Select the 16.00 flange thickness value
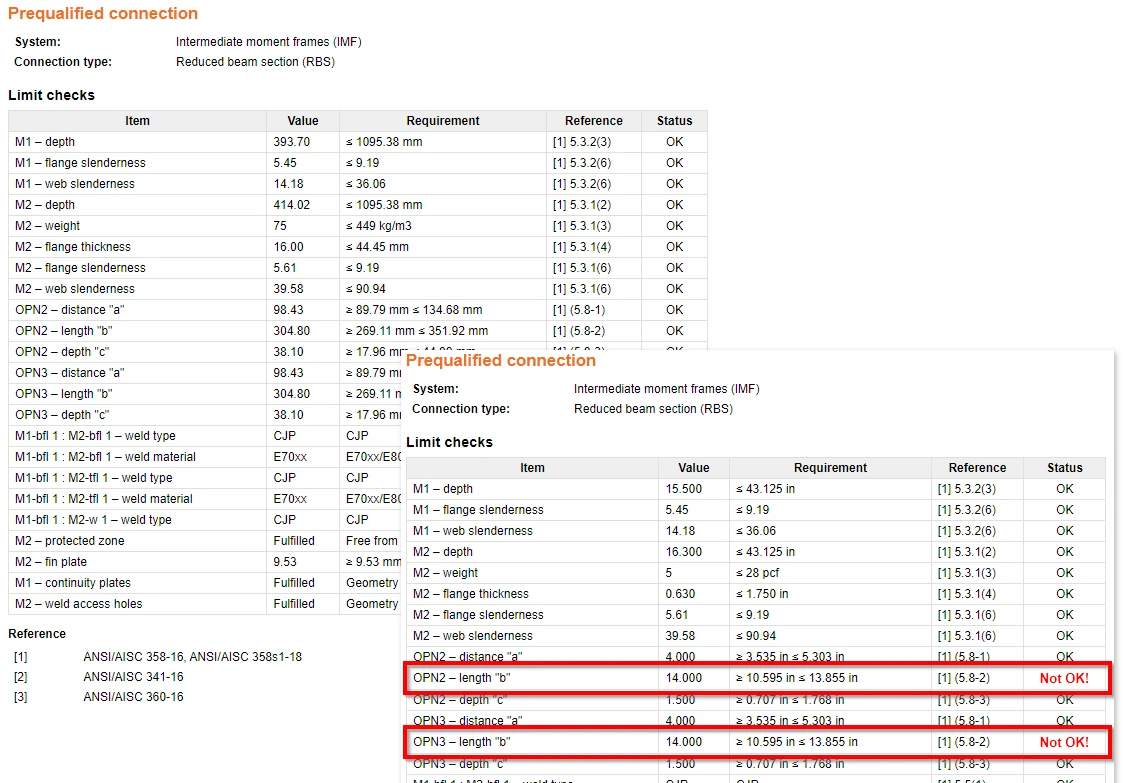The width and height of the screenshot is (1135, 783). (x=288, y=247)
